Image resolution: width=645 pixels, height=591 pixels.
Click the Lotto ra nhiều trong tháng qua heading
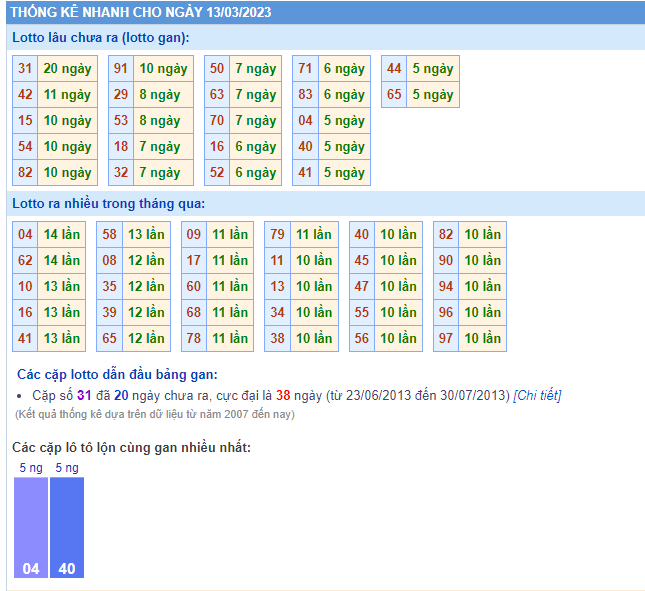[x=108, y=204]
